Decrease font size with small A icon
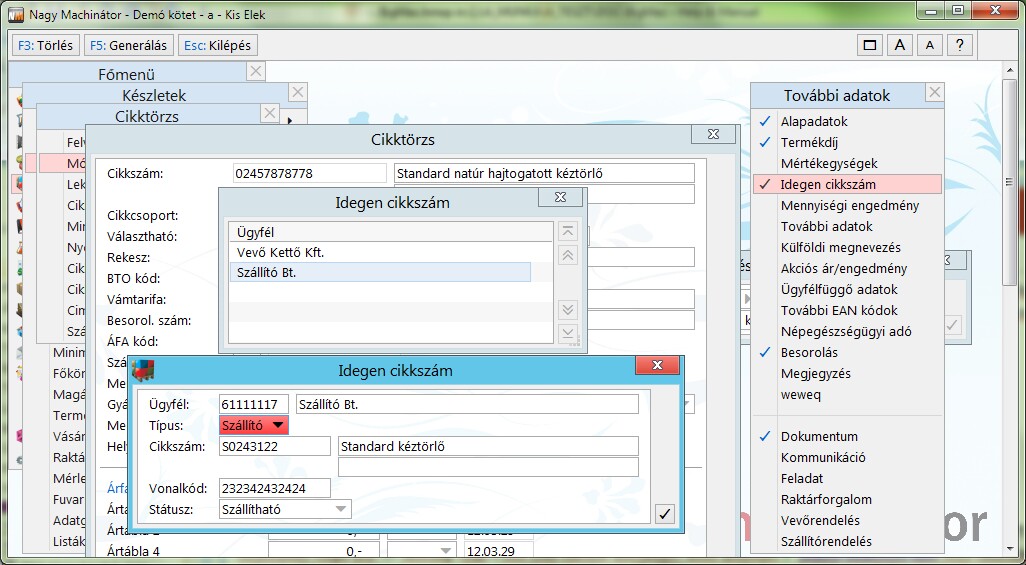Screen dimensions: 1026x565 point(930,45)
